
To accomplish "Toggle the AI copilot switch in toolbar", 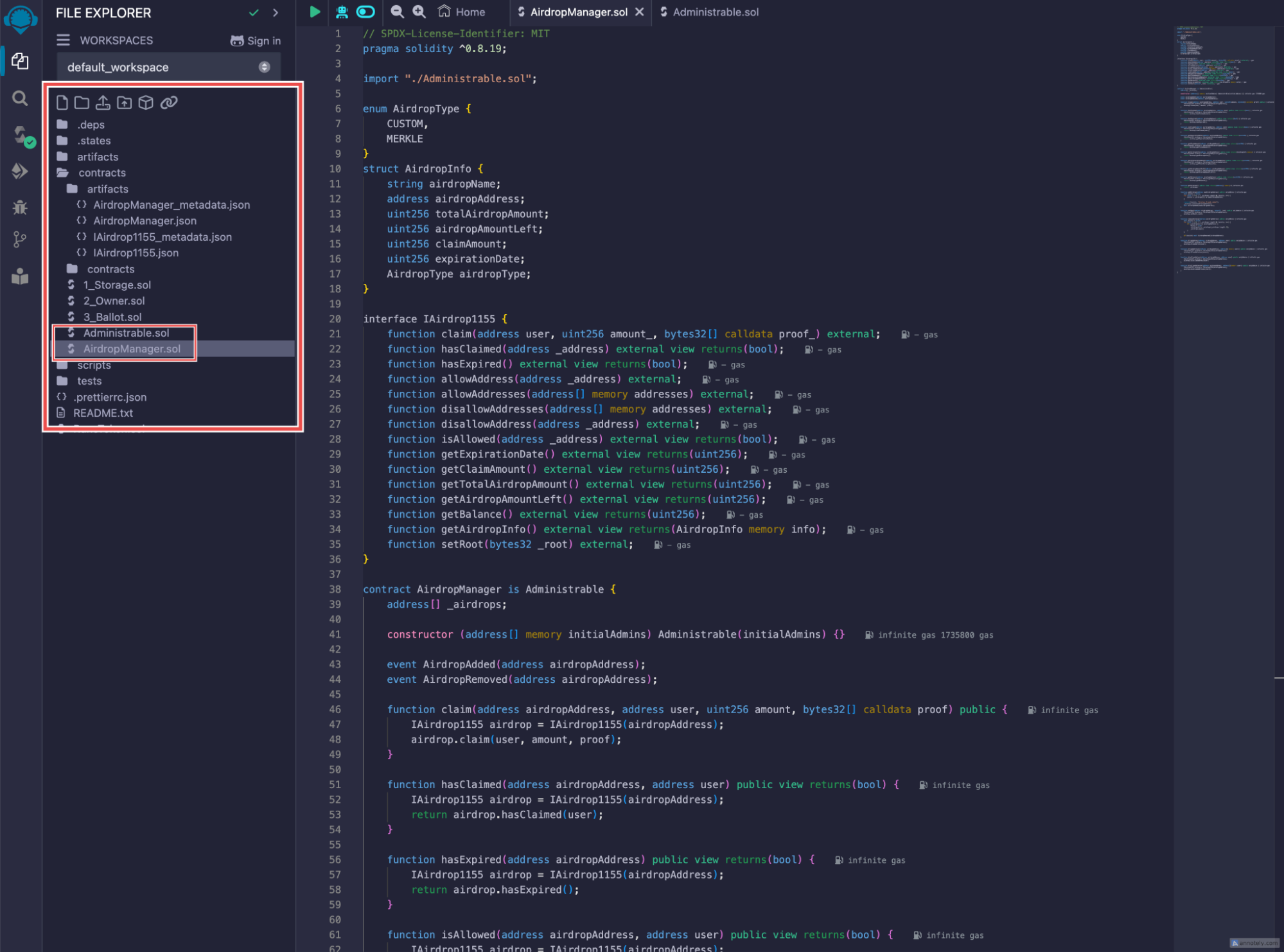I will [x=365, y=12].
